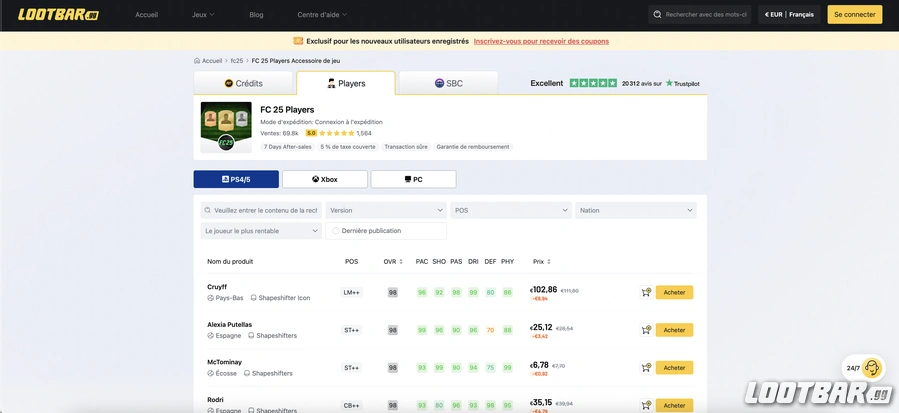The width and height of the screenshot is (899, 413).
Task: Click the FC 25 Players product thumbnail
Action: pyautogui.click(x=226, y=127)
